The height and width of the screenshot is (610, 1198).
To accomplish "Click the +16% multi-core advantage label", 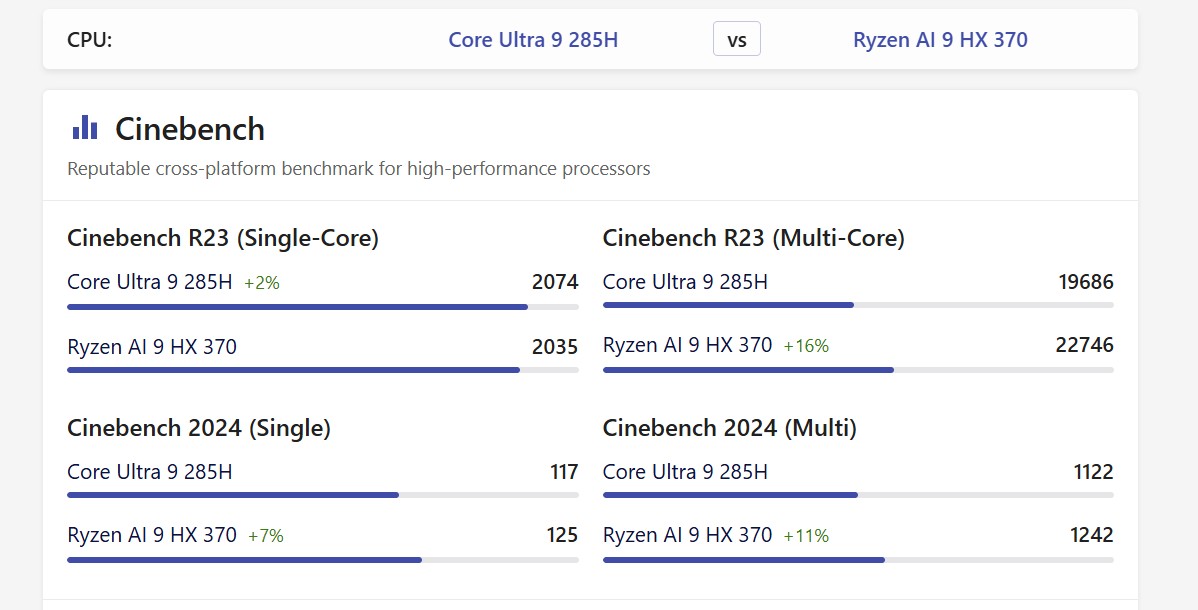I will pyautogui.click(x=808, y=345).
